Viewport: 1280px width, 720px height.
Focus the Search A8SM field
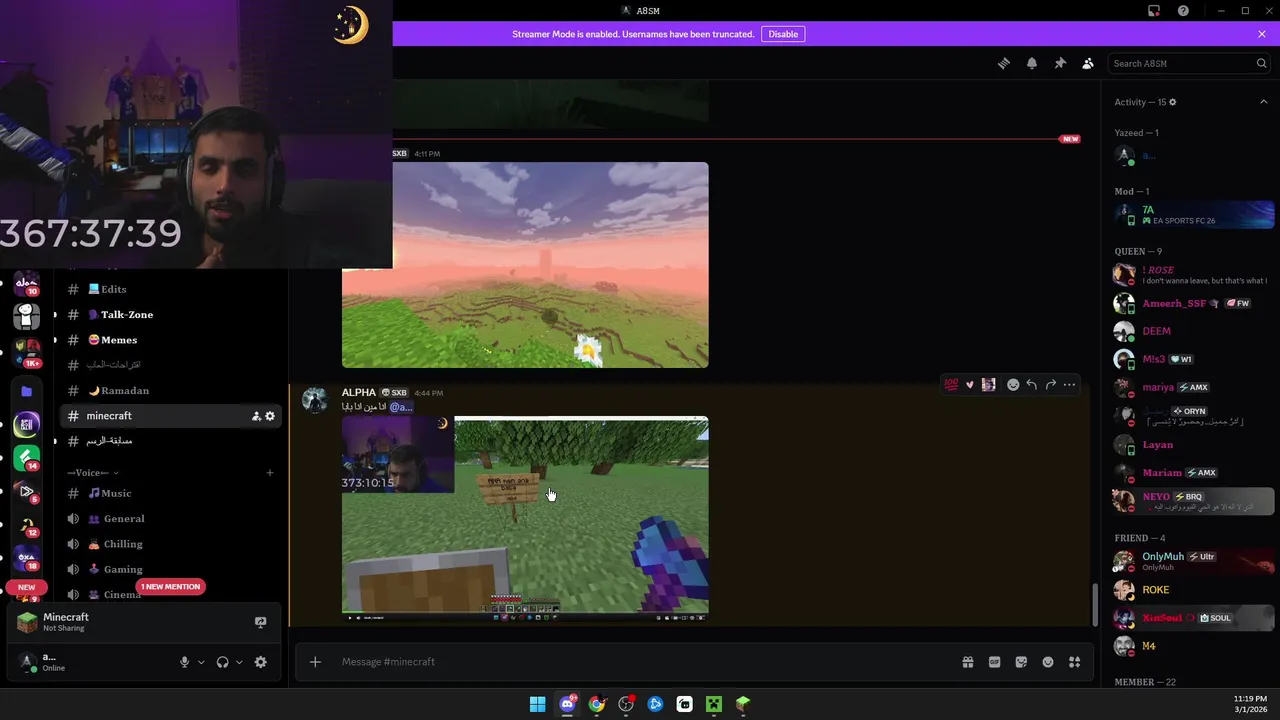tap(1190, 63)
